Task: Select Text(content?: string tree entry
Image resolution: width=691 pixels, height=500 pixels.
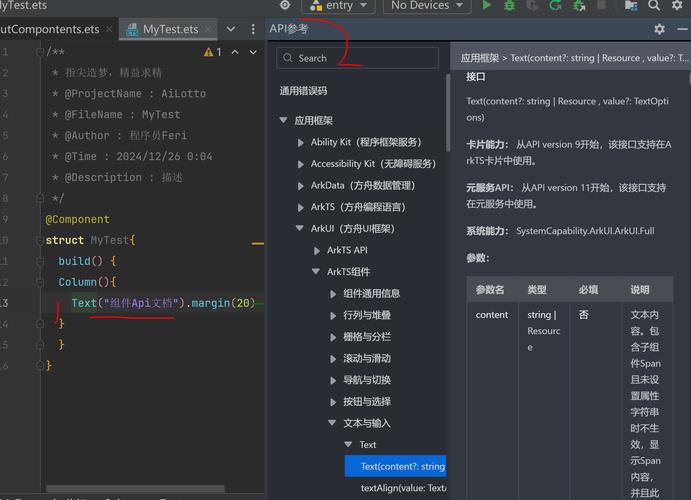Action: tap(395, 466)
